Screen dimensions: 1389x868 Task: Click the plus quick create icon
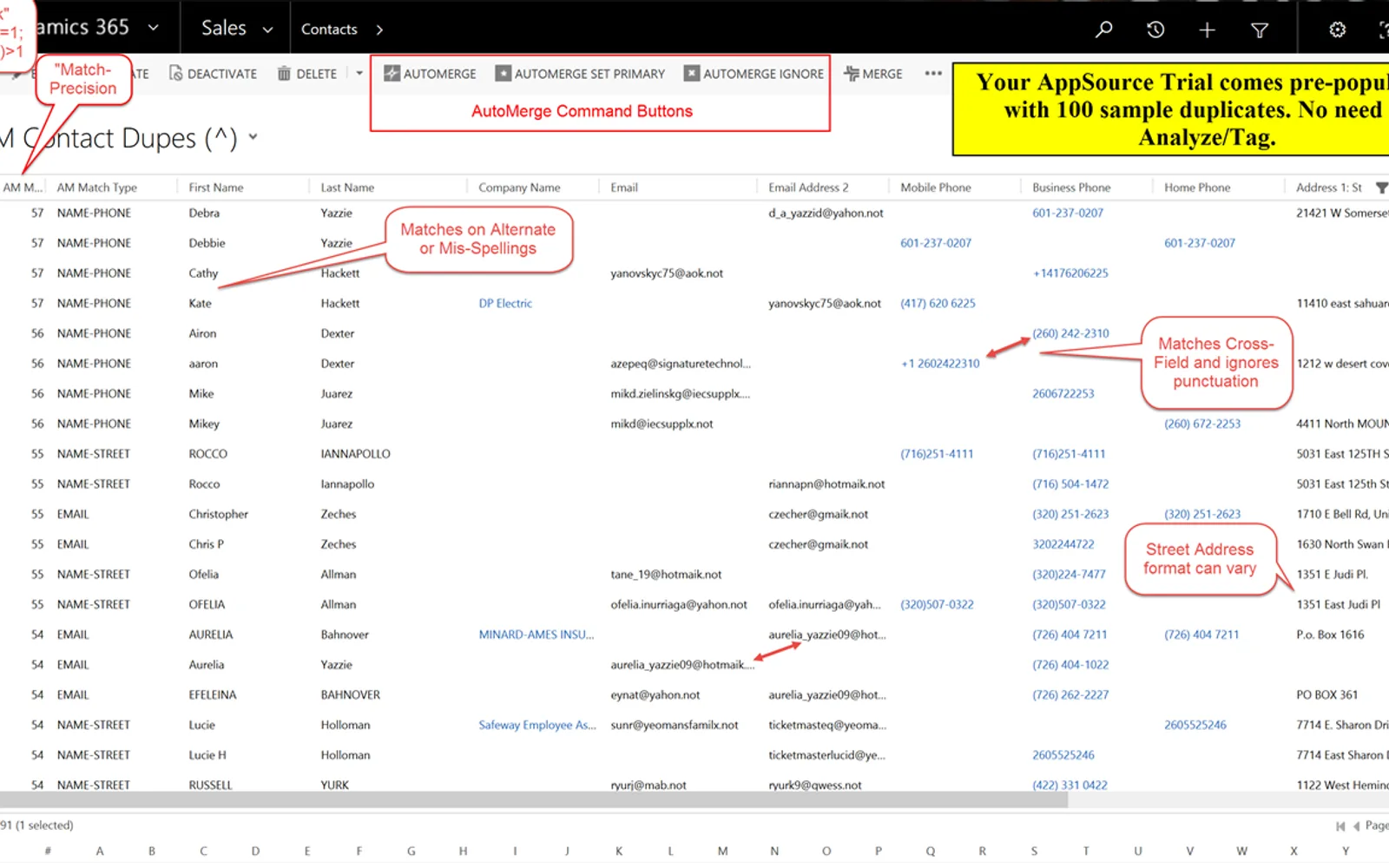1207,30
